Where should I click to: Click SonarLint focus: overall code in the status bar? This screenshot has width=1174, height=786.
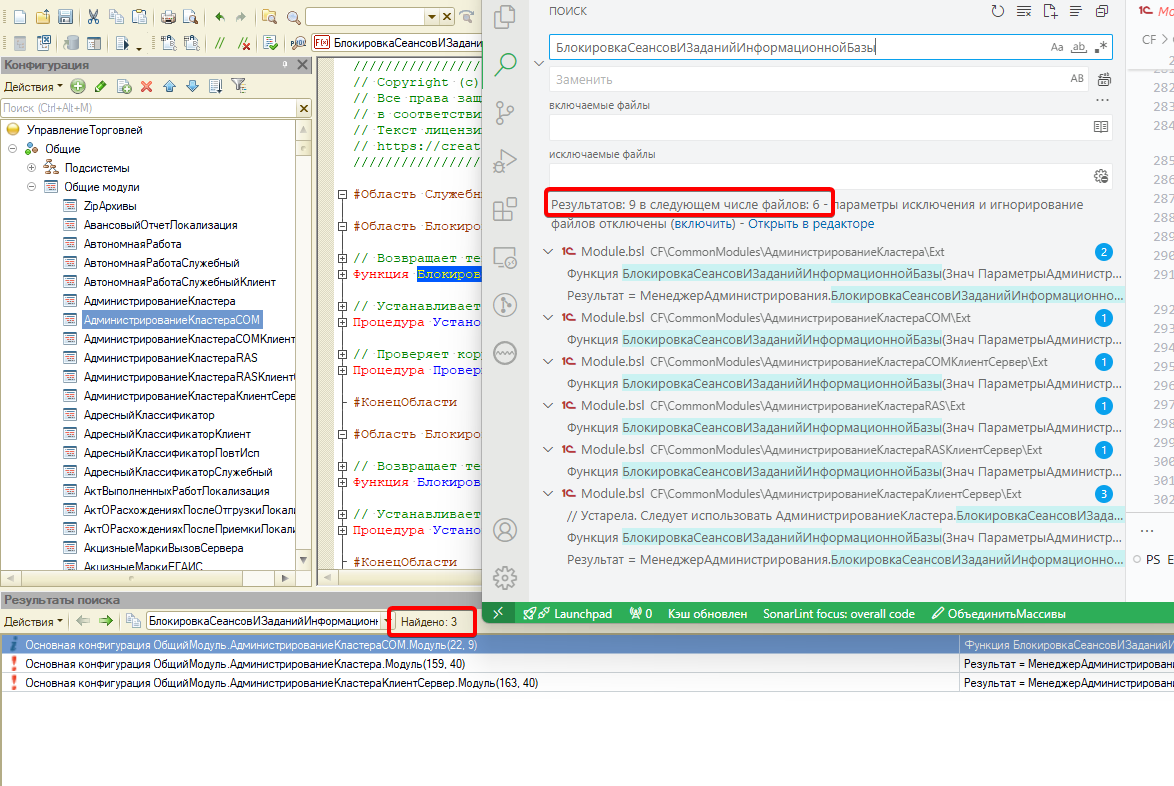pos(839,614)
